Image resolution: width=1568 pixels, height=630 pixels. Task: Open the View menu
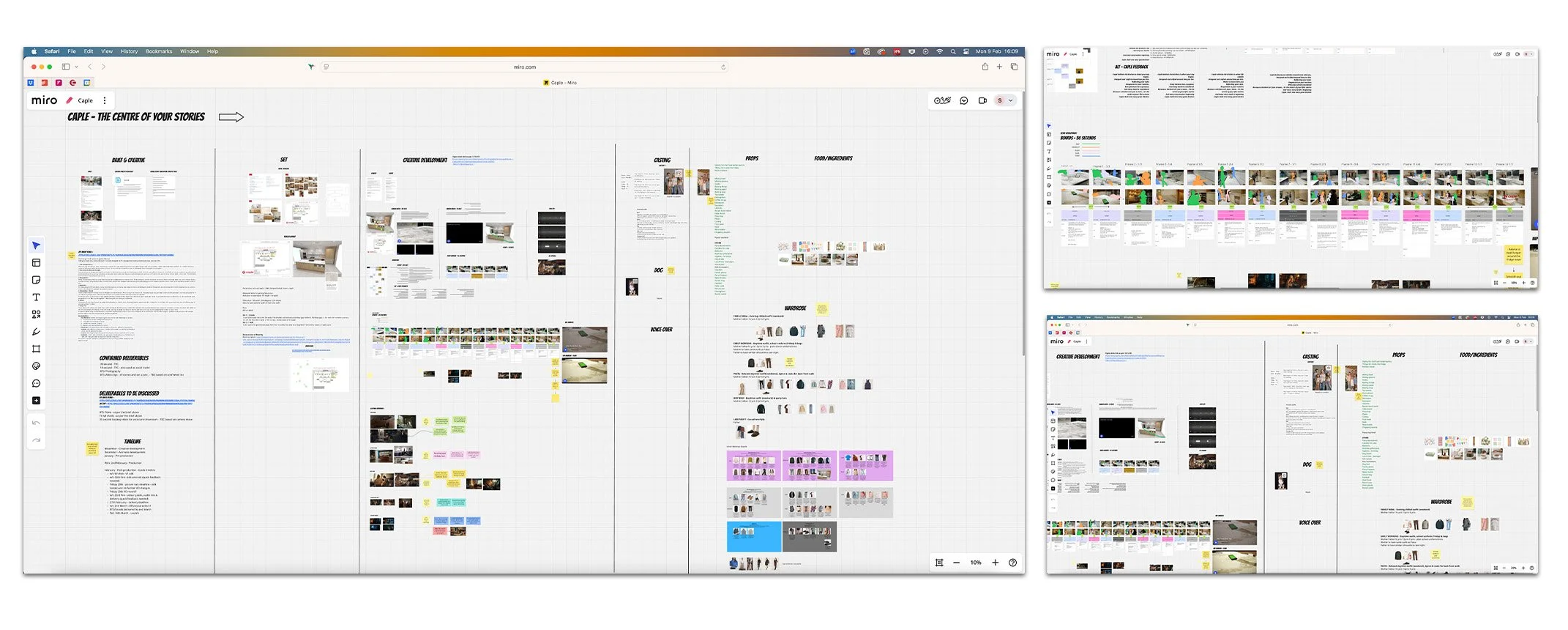107,51
